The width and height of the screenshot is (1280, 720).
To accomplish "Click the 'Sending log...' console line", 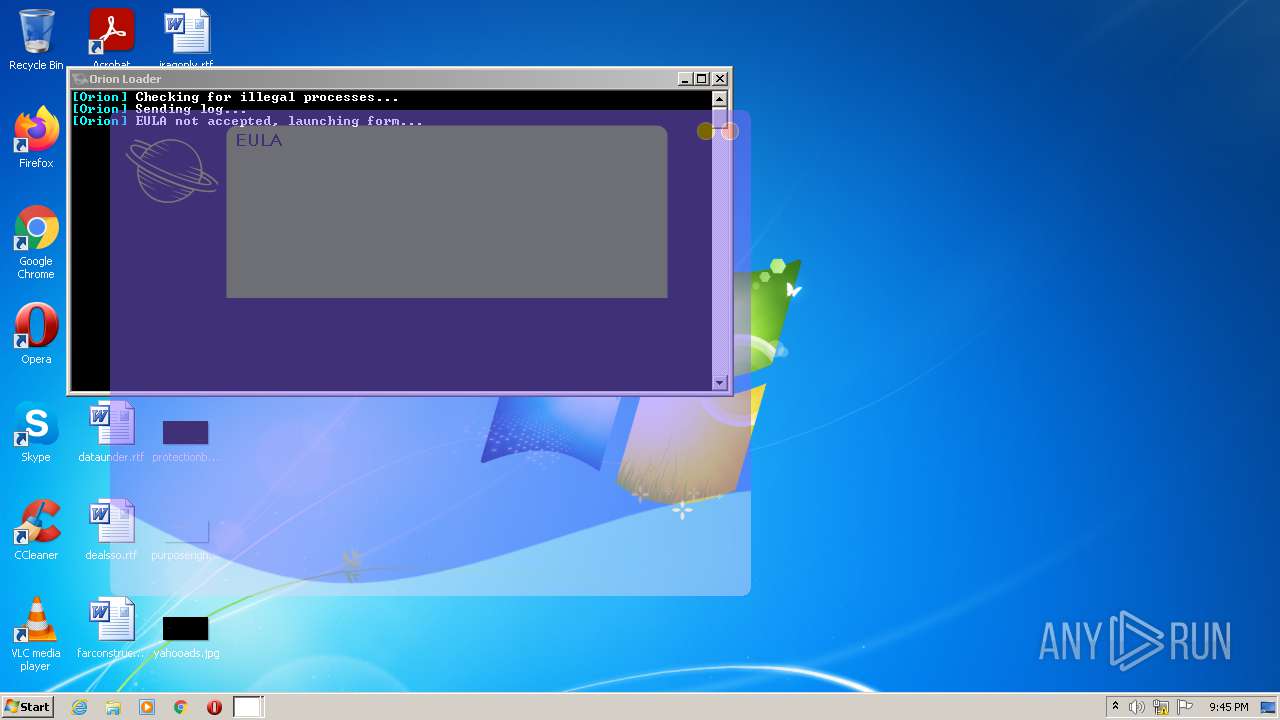I will (x=160, y=109).
